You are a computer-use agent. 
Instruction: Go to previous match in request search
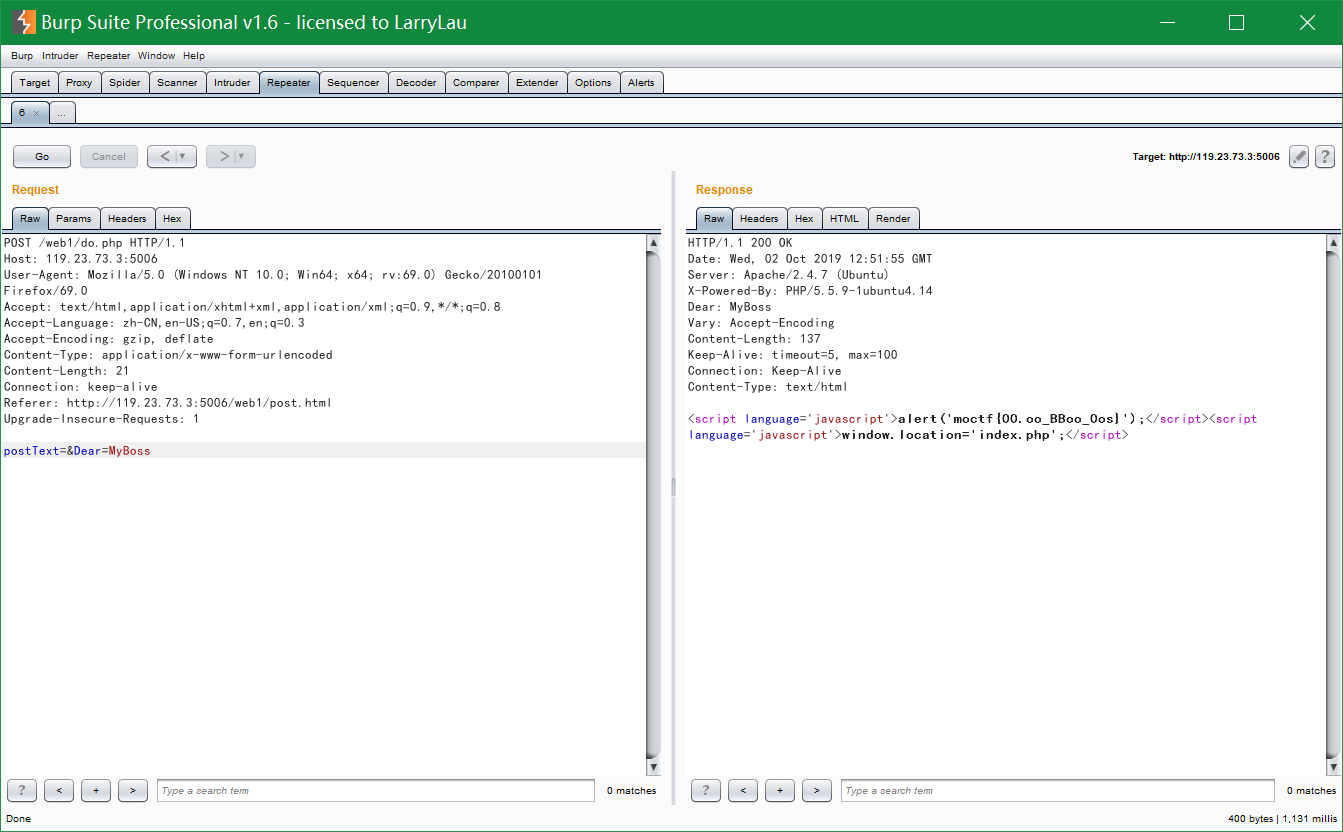[x=59, y=790]
